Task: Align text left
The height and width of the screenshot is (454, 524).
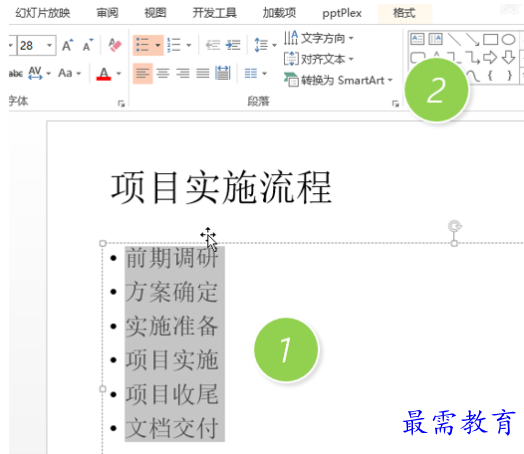Action: pos(143,73)
